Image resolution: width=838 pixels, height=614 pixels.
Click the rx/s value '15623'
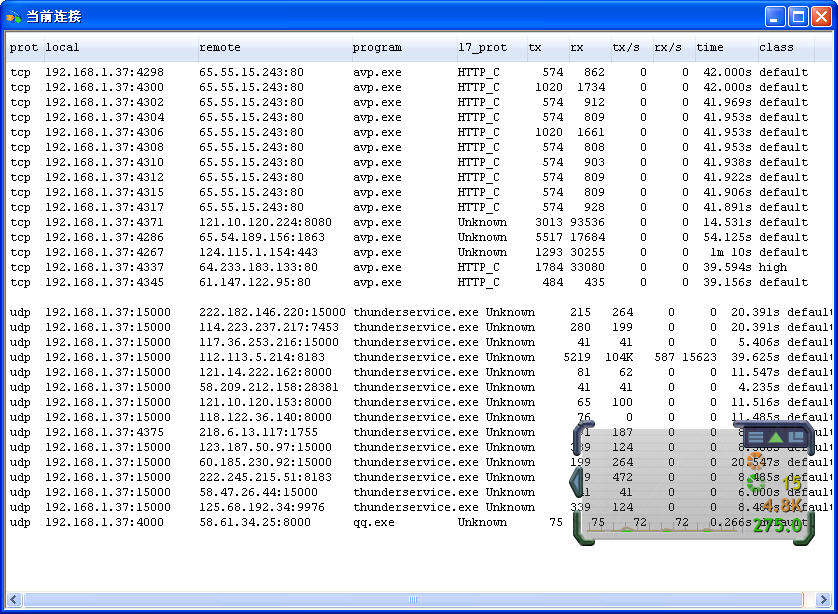(699, 356)
